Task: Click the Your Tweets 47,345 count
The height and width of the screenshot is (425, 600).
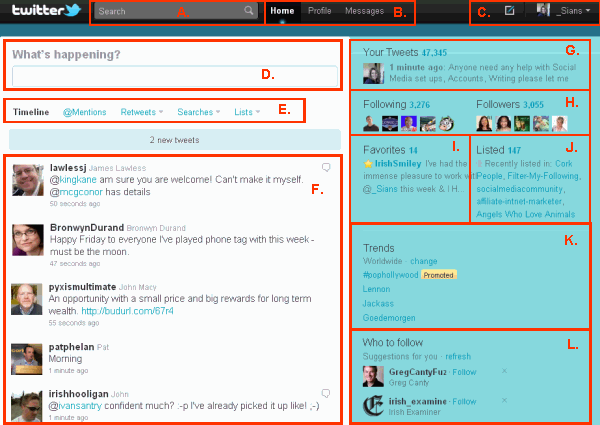Action: point(434,53)
